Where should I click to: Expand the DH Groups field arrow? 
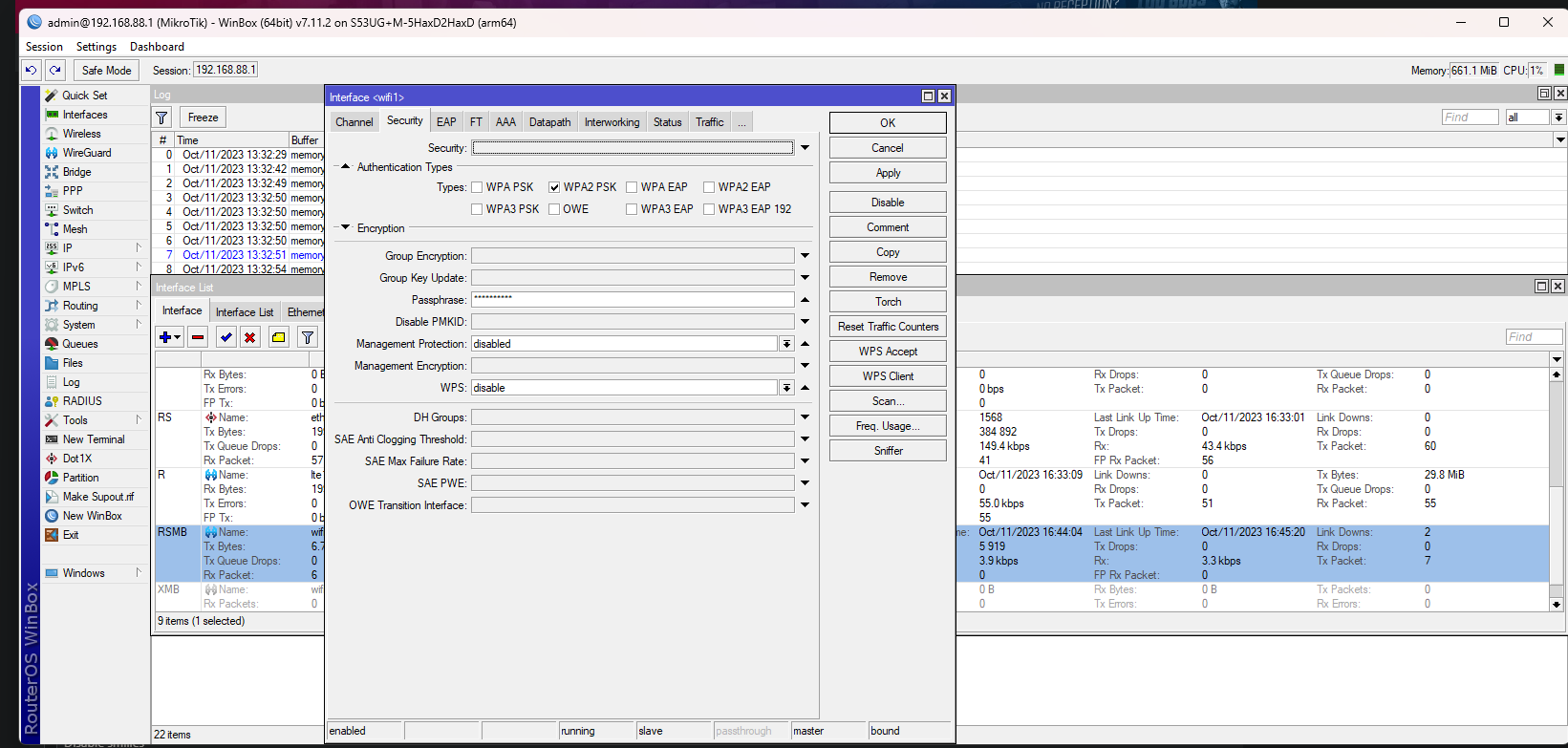[x=805, y=417]
